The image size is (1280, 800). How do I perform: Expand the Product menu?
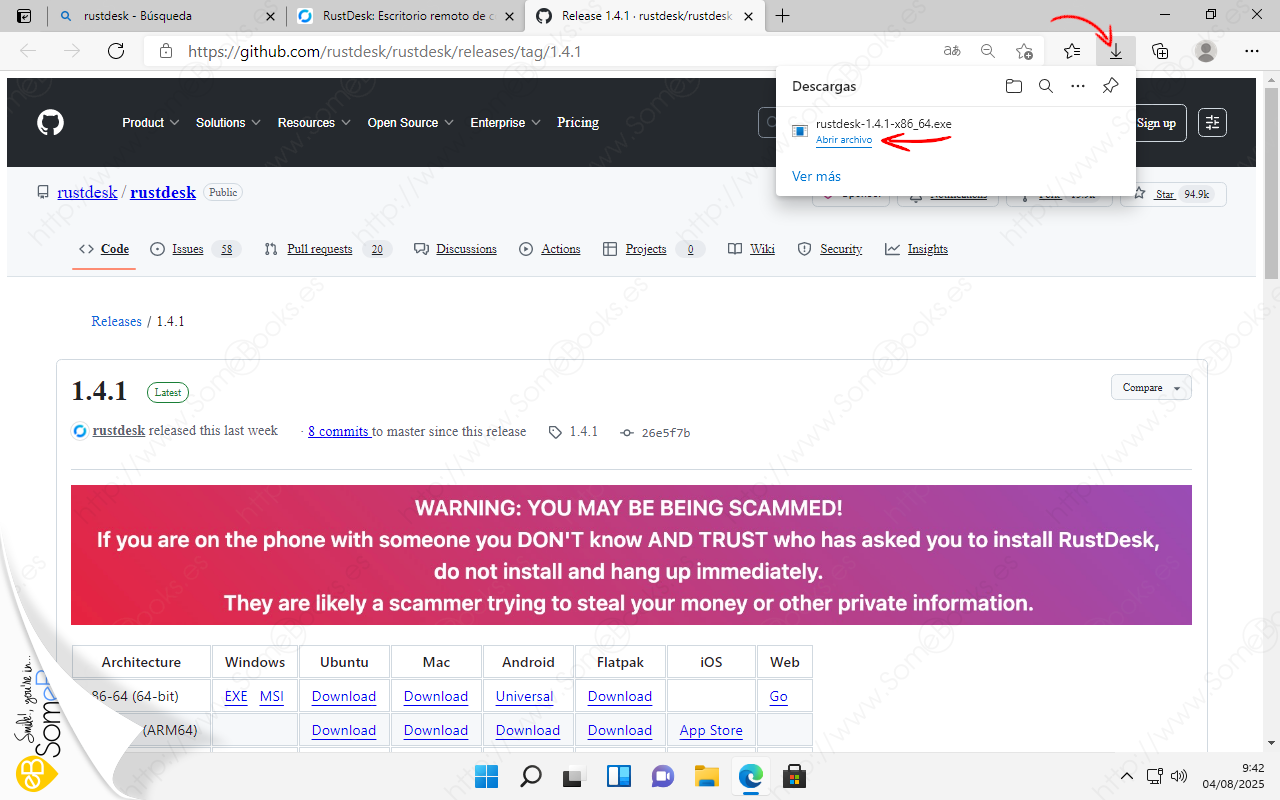[x=151, y=123]
